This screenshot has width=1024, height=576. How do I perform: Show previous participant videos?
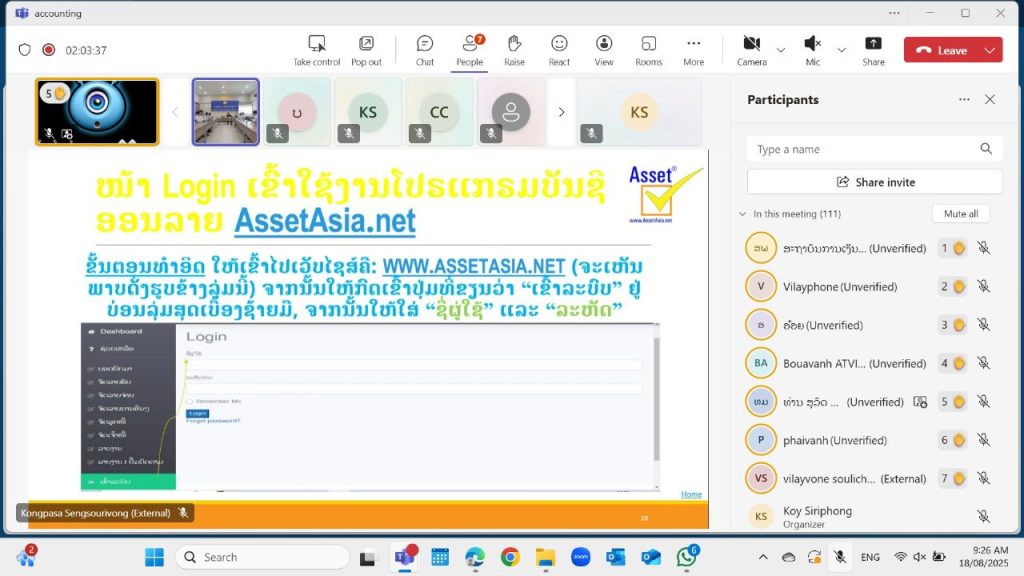(x=175, y=112)
